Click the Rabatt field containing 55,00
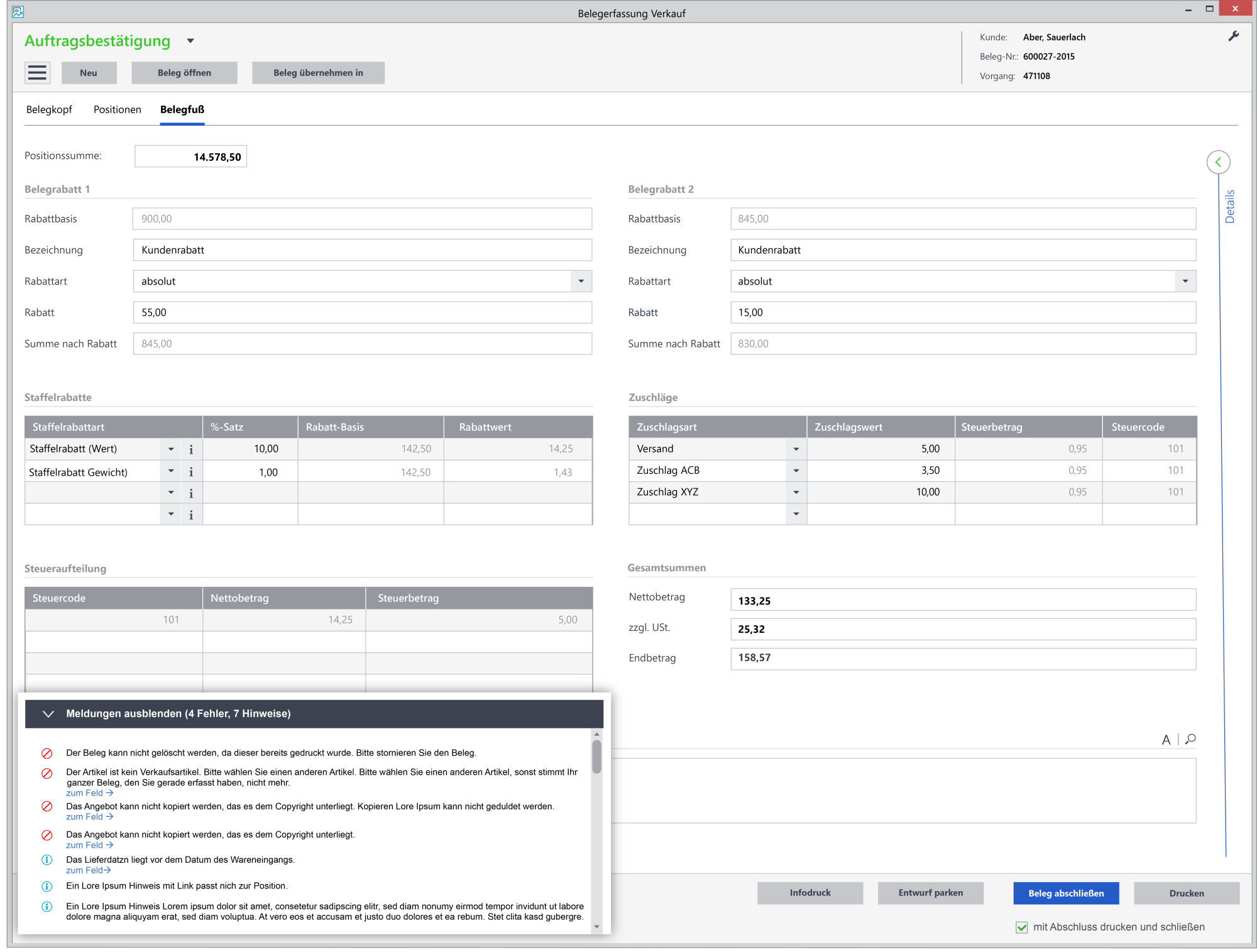The image size is (1257, 952). click(362, 312)
